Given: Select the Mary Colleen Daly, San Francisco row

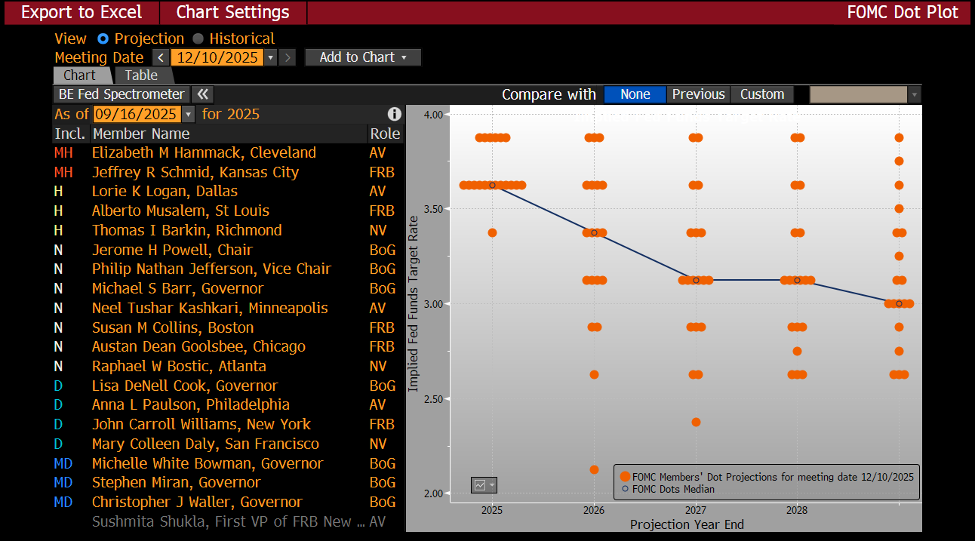Looking at the screenshot, I should tap(228, 444).
